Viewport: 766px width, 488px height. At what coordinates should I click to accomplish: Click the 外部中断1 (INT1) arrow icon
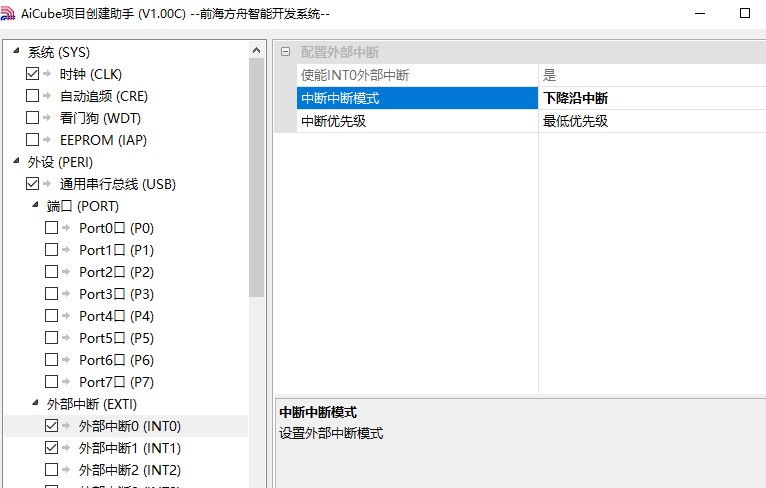[x=66, y=447]
